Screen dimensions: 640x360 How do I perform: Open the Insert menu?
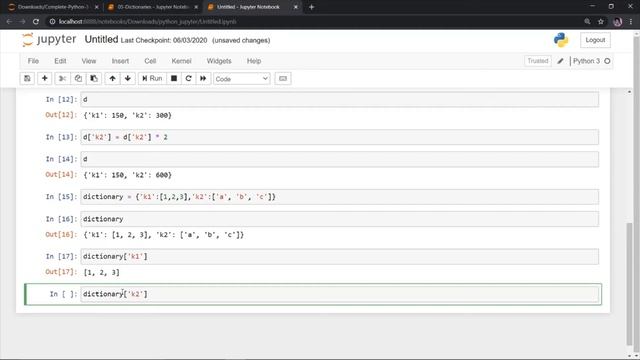pyautogui.click(x=120, y=61)
